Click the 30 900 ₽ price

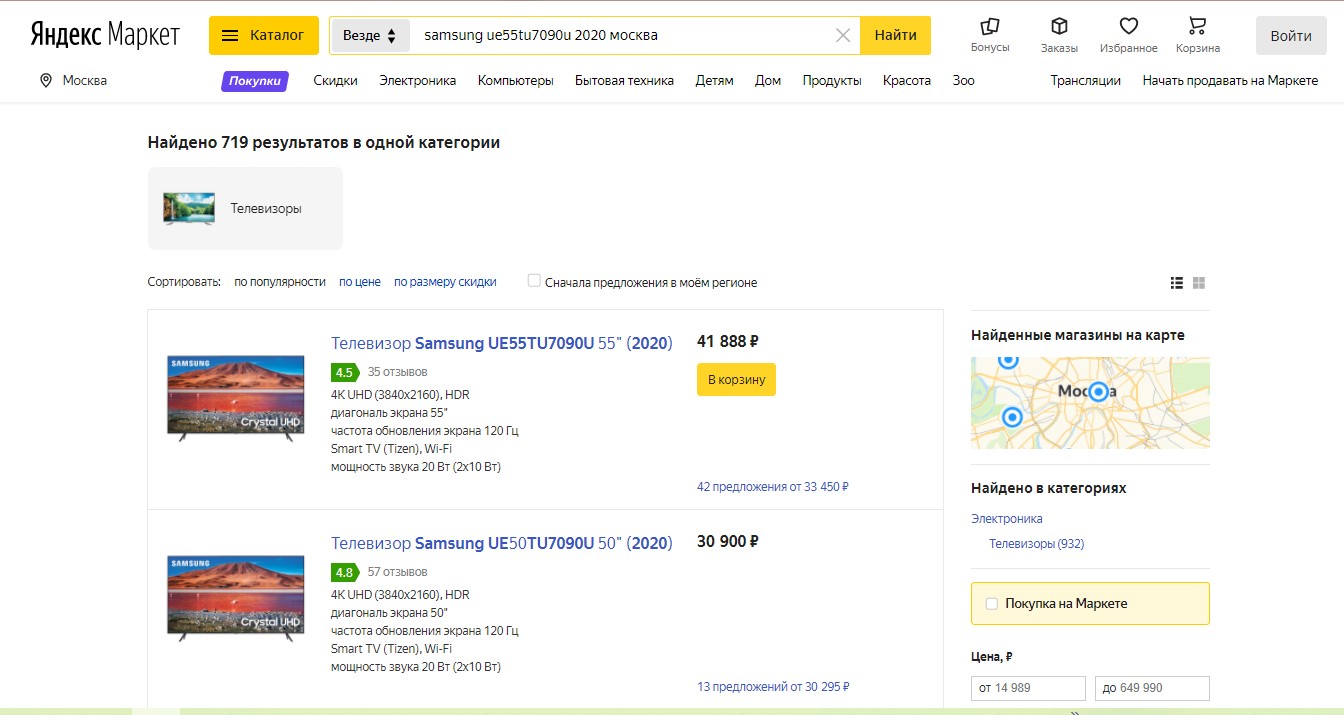pyautogui.click(x=728, y=541)
